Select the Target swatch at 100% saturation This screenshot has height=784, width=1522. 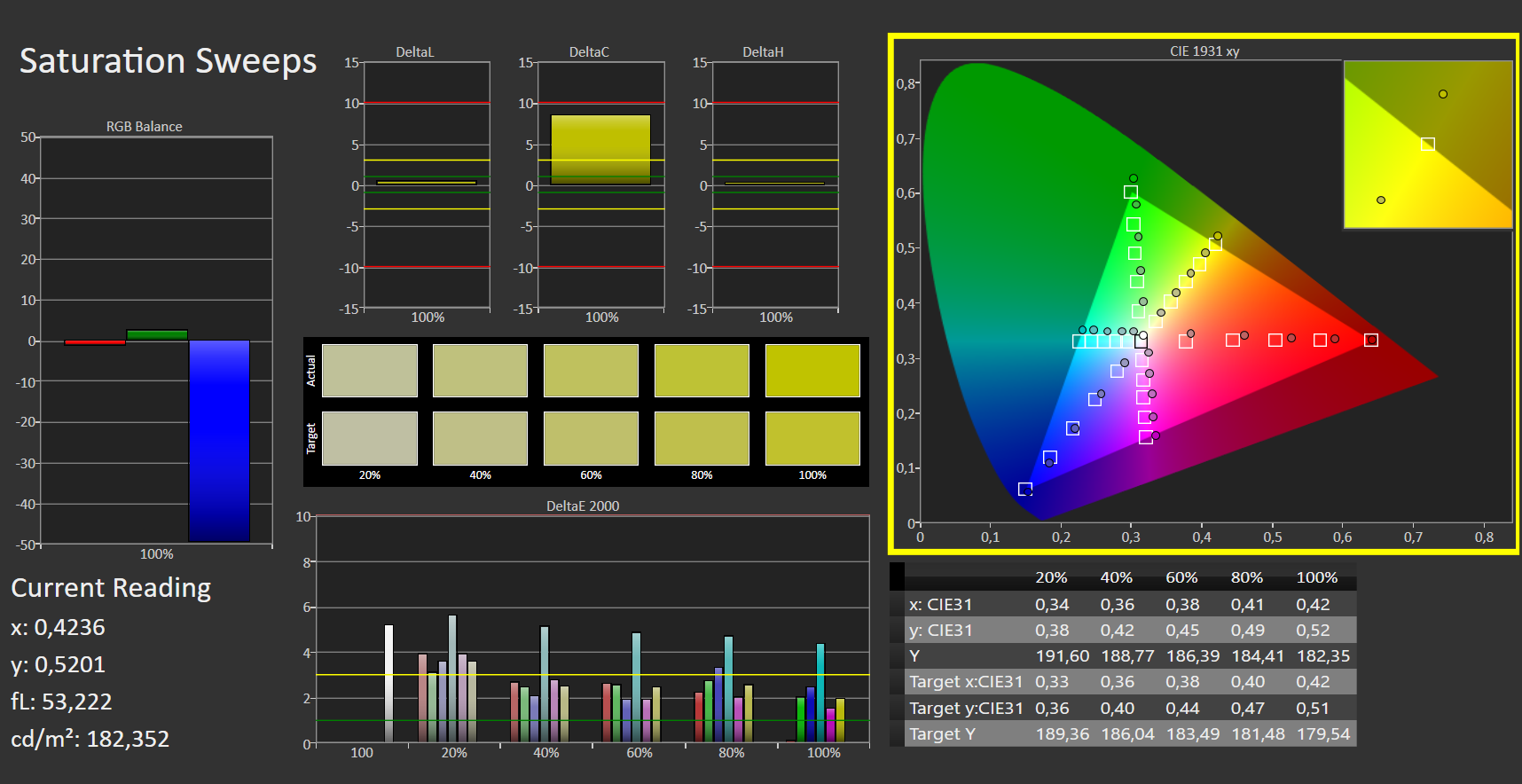point(812,438)
